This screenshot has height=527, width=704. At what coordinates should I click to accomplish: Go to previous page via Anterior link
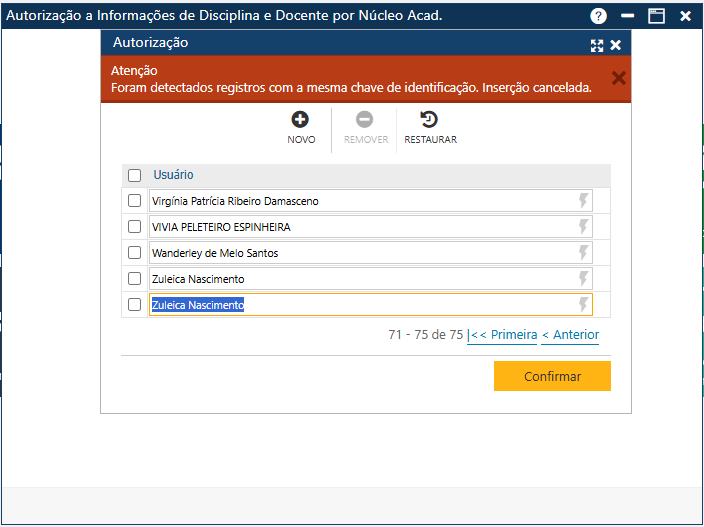570,335
